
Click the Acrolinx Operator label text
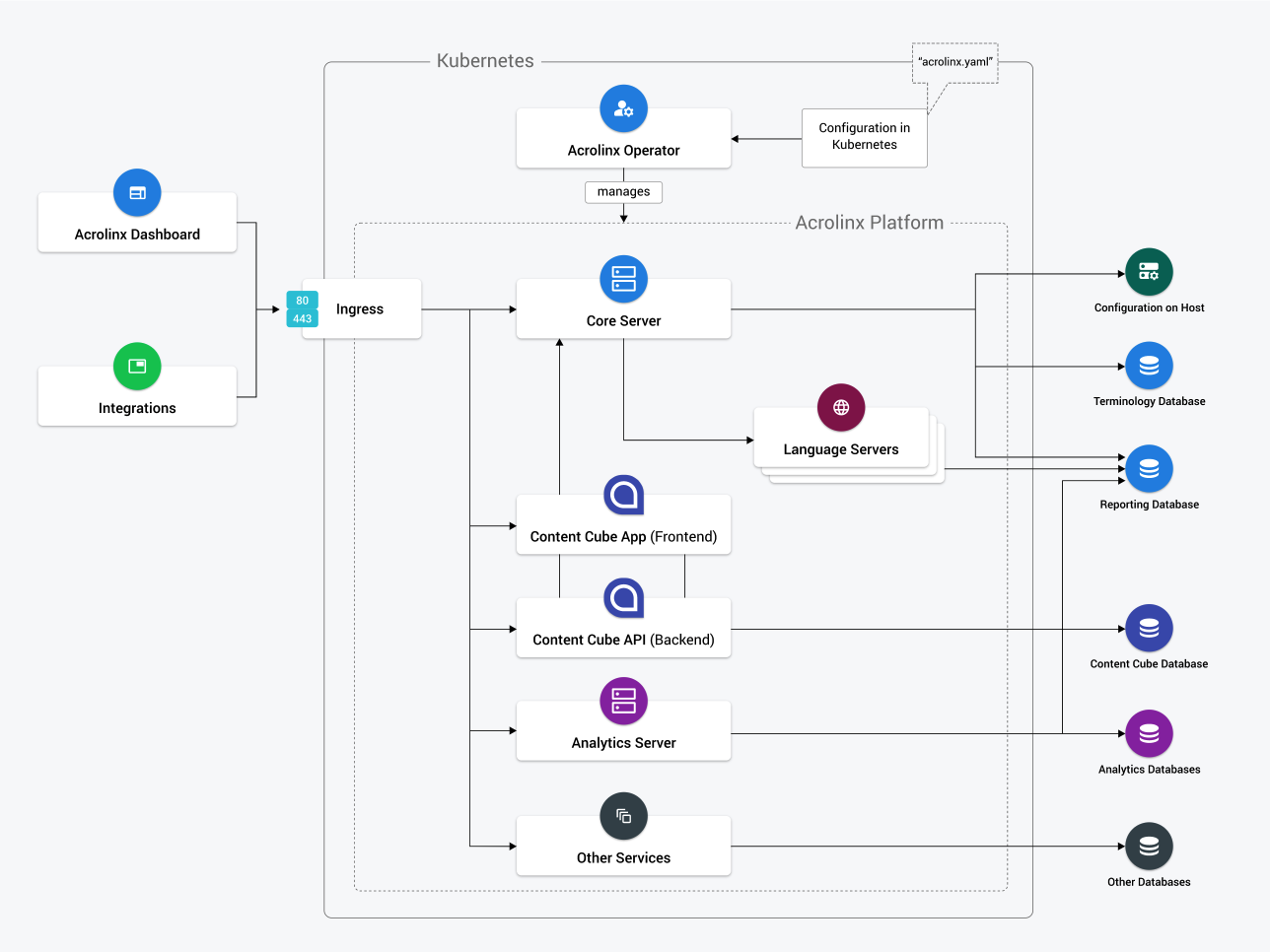click(623, 151)
